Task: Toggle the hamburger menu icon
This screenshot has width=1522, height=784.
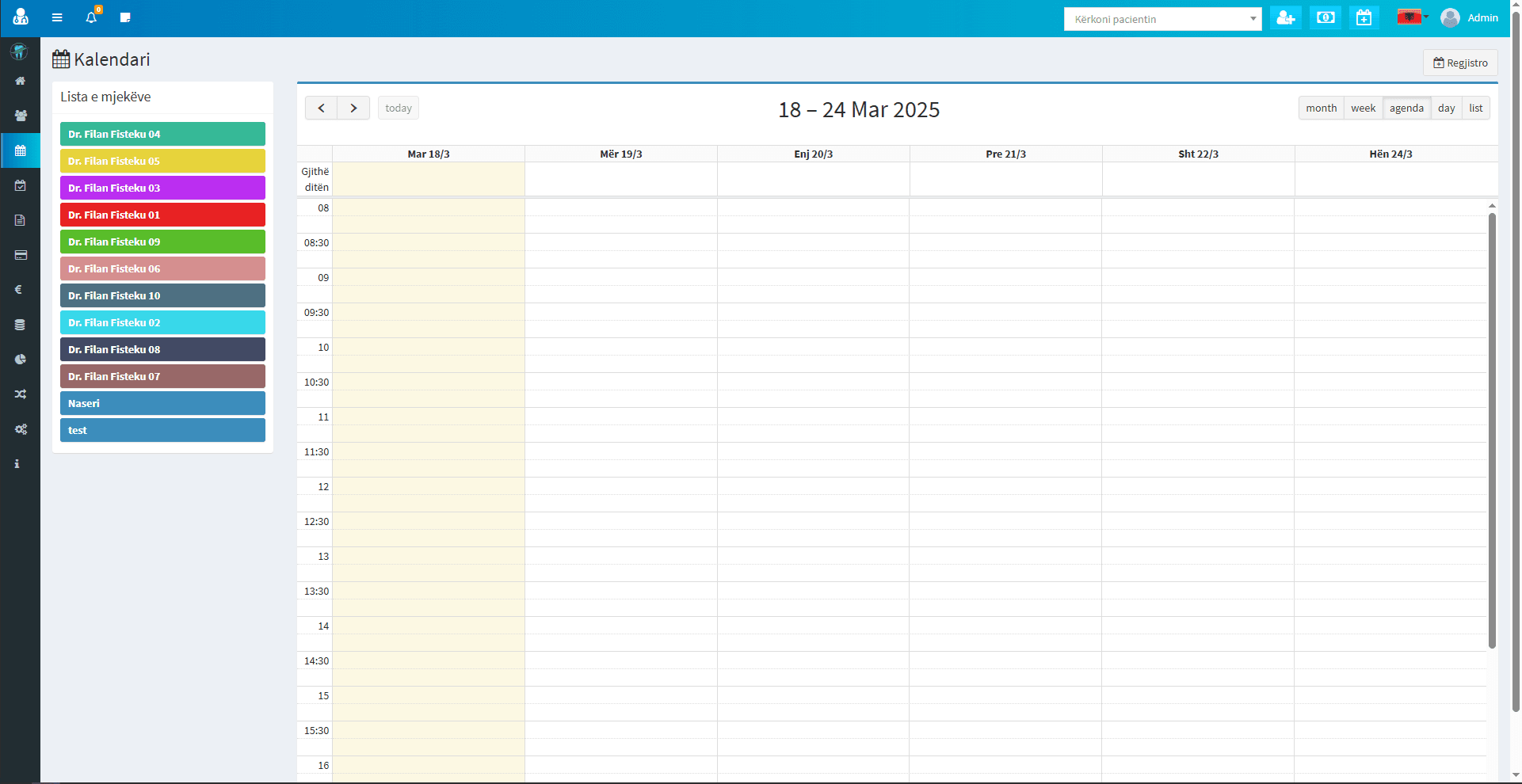Action: (57, 17)
